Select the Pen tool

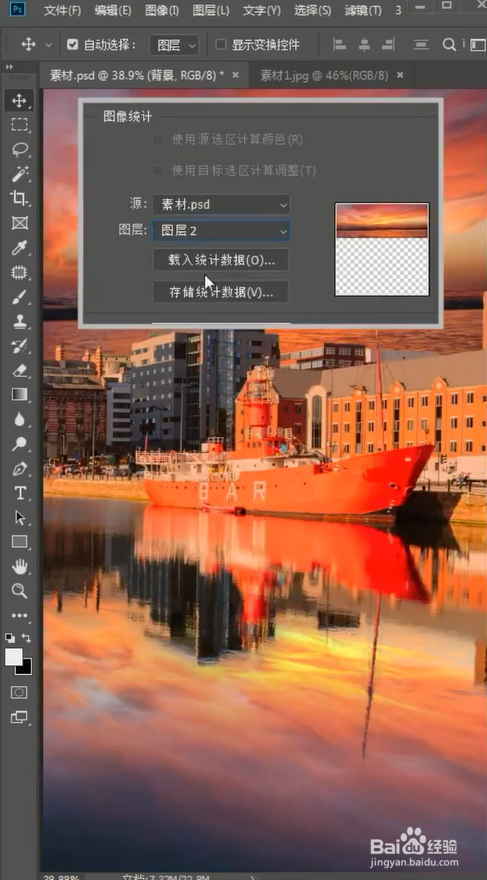coord(20,469)
